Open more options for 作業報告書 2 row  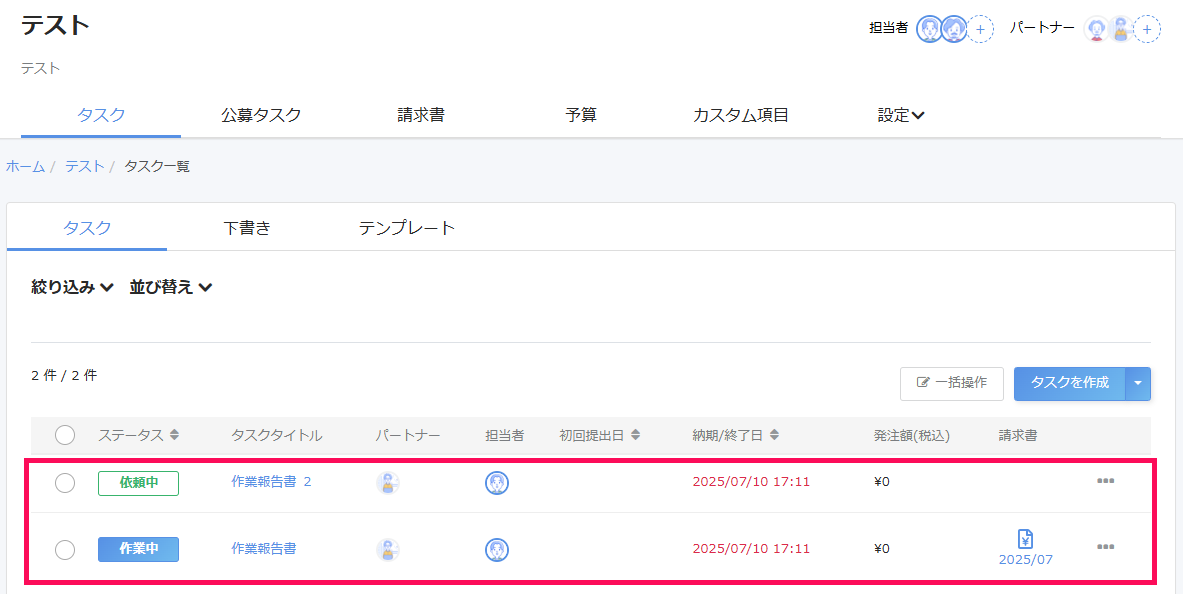[x=1105, y=482]
